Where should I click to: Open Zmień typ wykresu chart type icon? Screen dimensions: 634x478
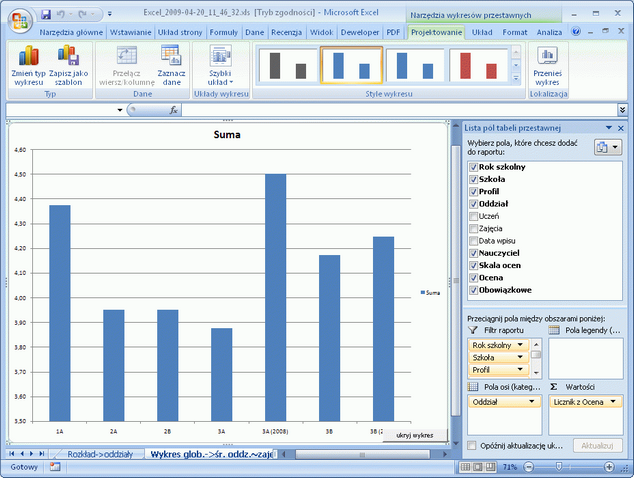[x=28, y=56]
